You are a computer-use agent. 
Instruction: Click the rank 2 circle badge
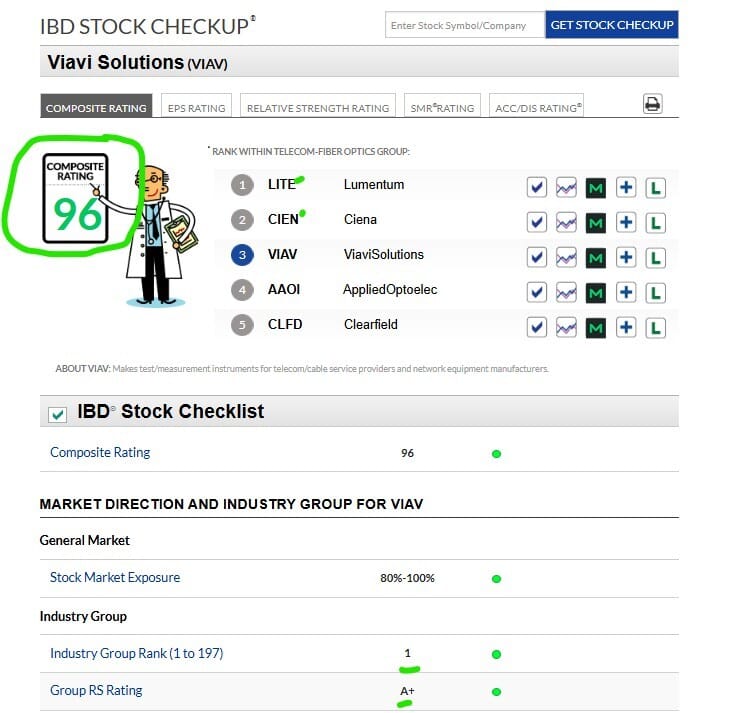click(242, 220)
